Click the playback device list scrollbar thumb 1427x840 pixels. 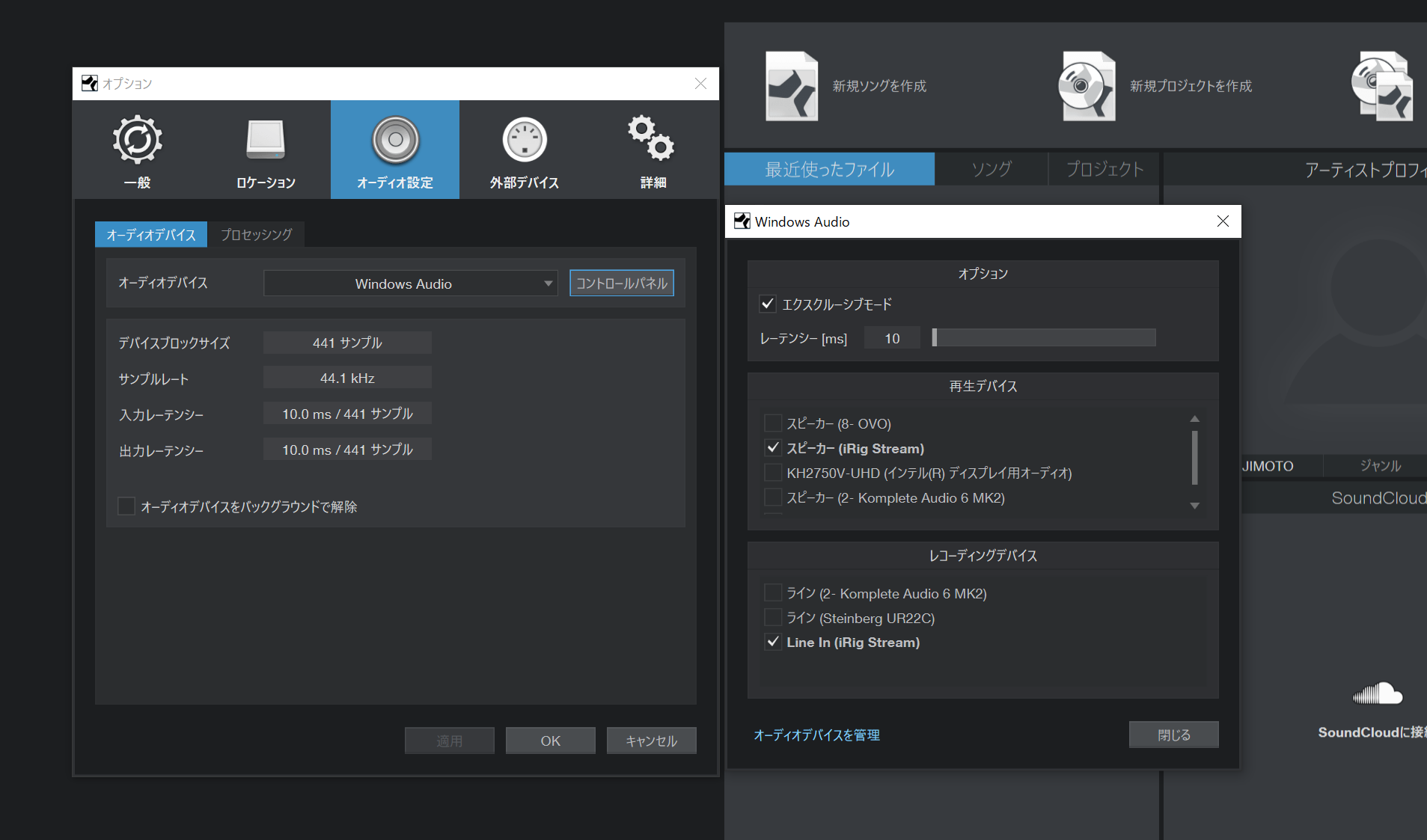[1194, 458]
